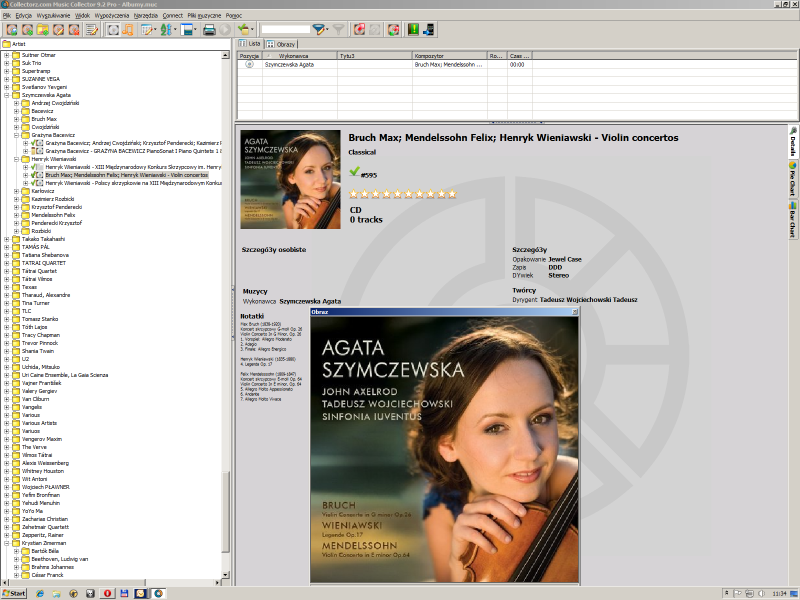The height and width of the screenshot is (600, 800).
Task: Collapse the Grażyna Bacewicz folder
Action: 16,135
